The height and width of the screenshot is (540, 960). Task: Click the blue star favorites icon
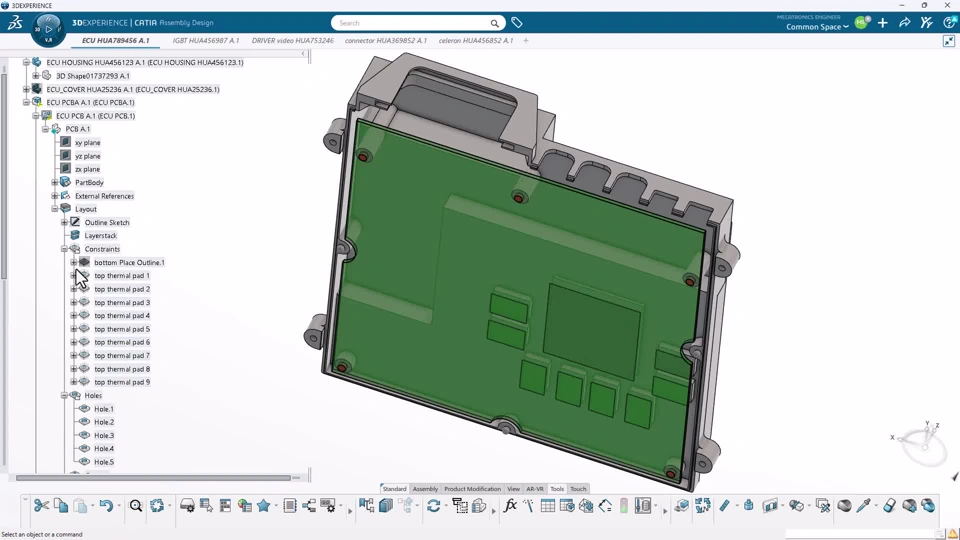[264, 506]
